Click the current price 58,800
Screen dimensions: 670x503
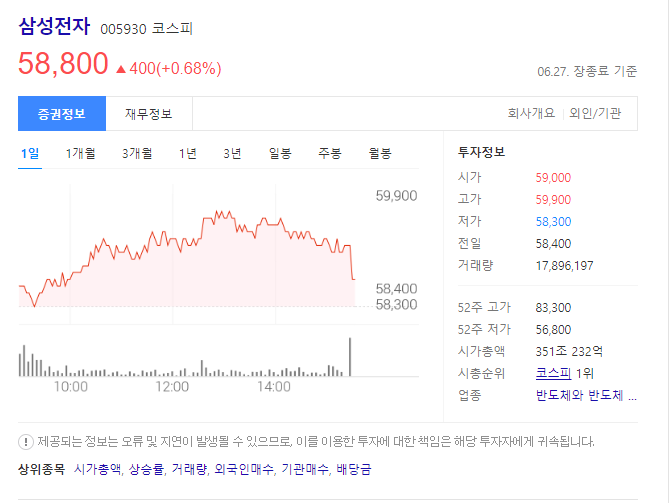(63, 64)
